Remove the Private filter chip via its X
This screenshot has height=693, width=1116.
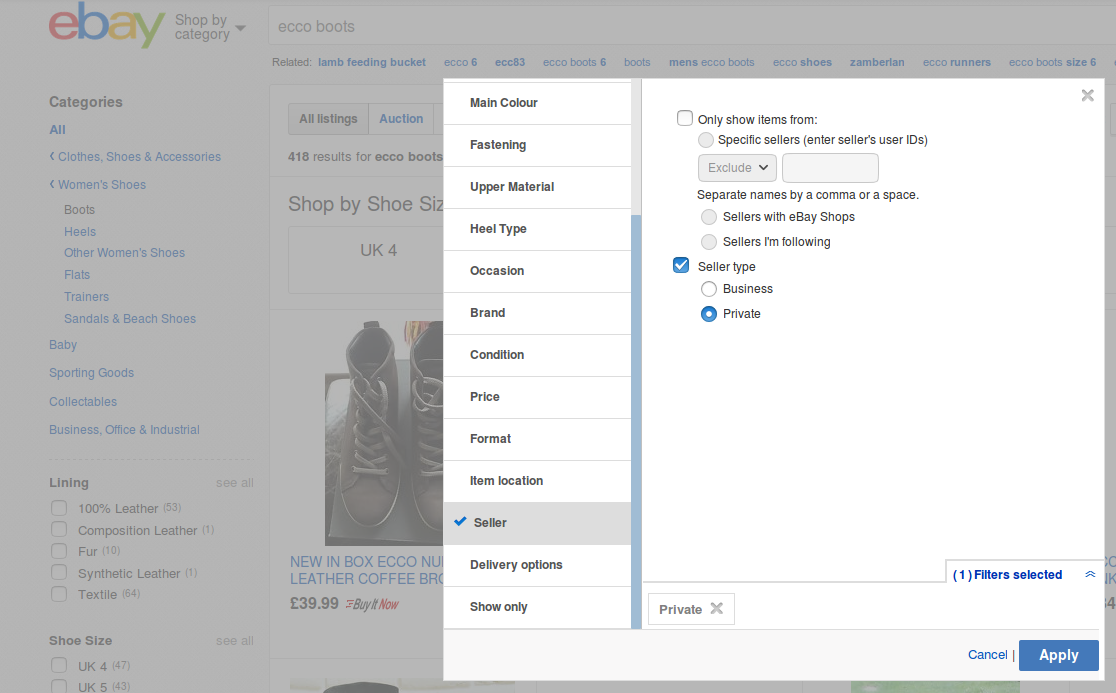click(x=717, y=608)
